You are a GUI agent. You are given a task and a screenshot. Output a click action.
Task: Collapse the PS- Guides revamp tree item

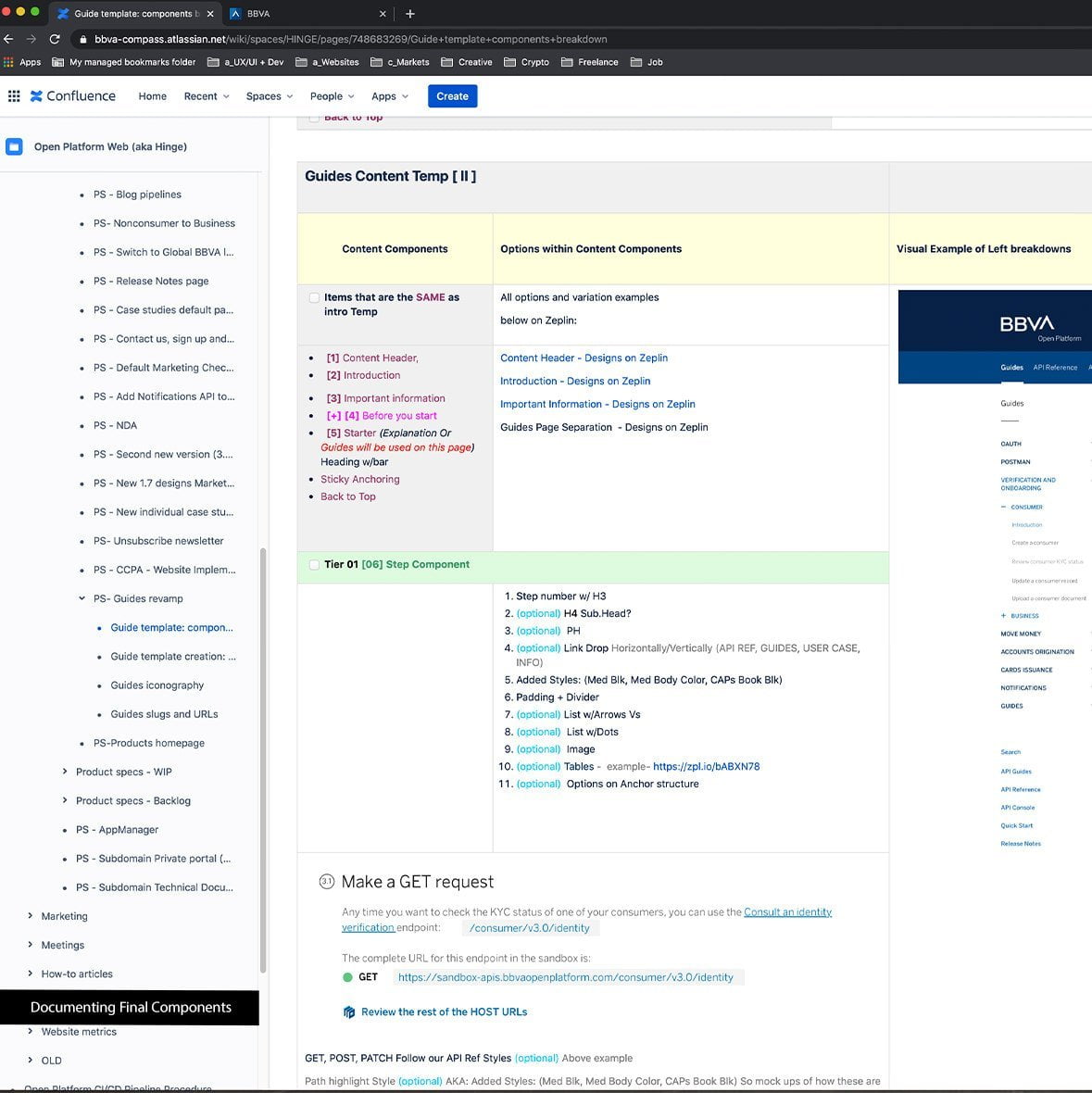(x=82, y=598)
